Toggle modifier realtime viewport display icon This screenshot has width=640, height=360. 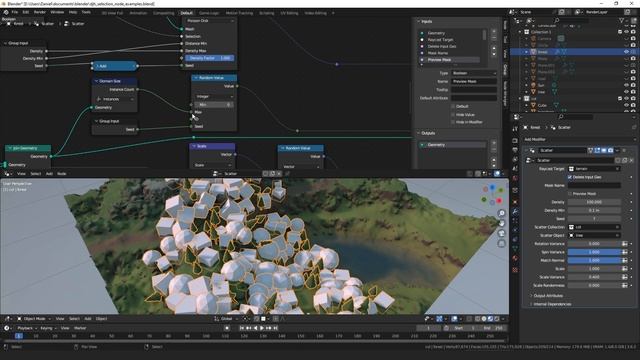click(x=604, y=151)
